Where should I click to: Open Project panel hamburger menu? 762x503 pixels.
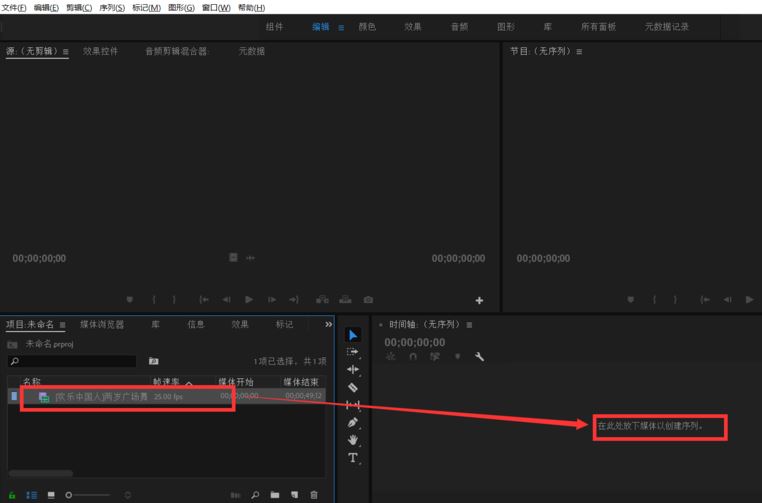[x=63, y=325]
